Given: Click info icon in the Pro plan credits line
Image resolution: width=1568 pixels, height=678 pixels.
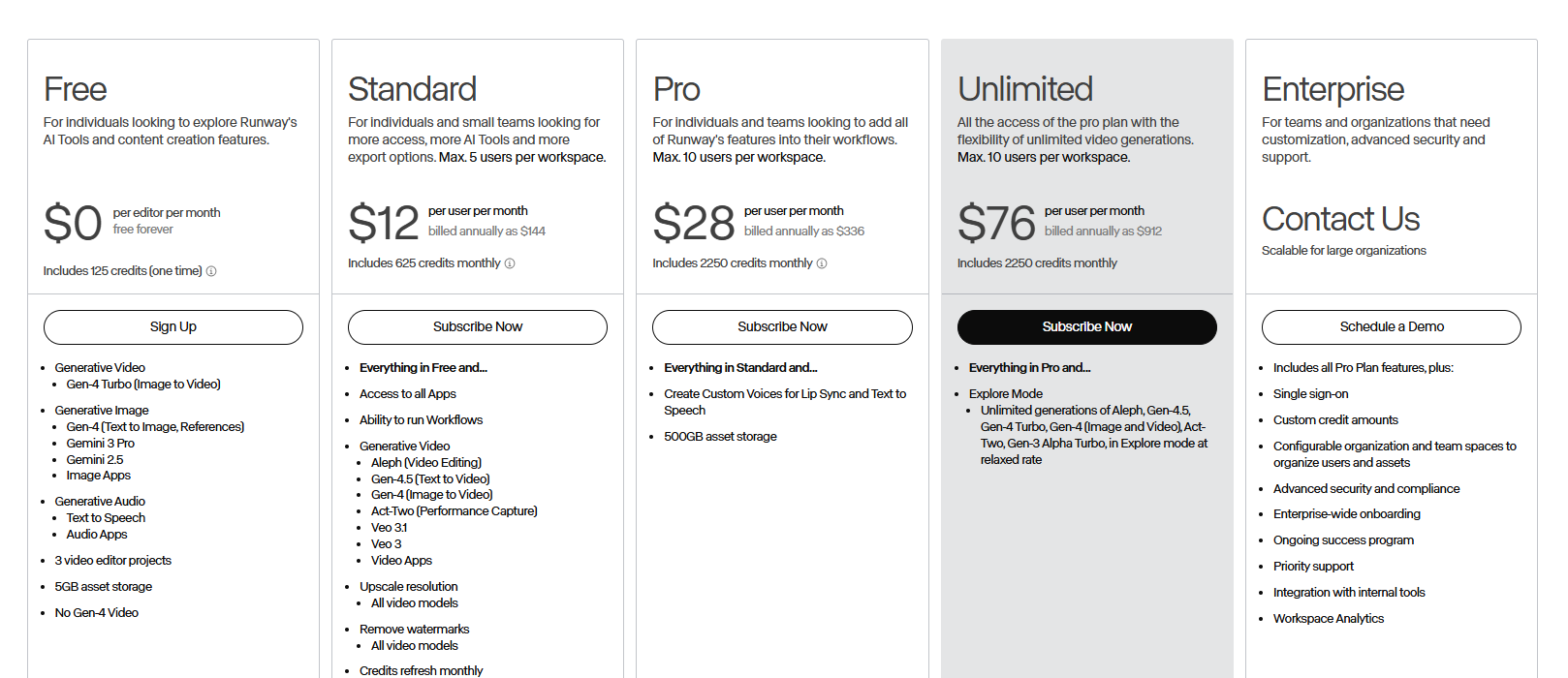Looking at the screenshot, I should point(822,263).
